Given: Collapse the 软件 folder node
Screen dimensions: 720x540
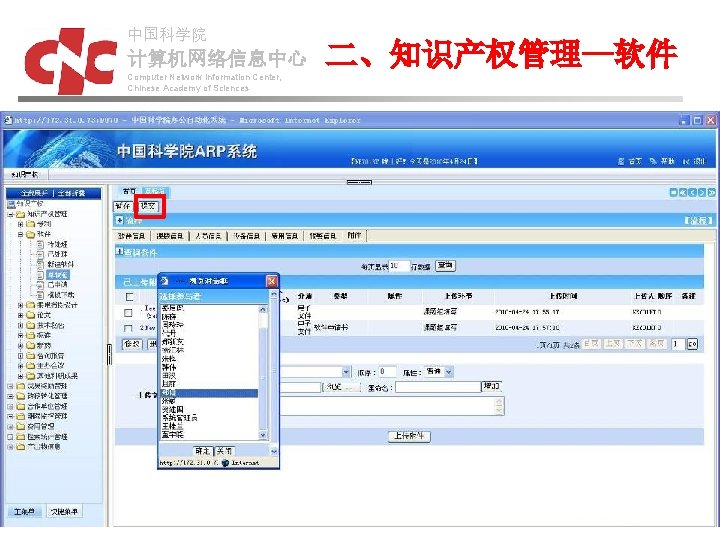Looking at the screenshot, I should click(21, 234).
